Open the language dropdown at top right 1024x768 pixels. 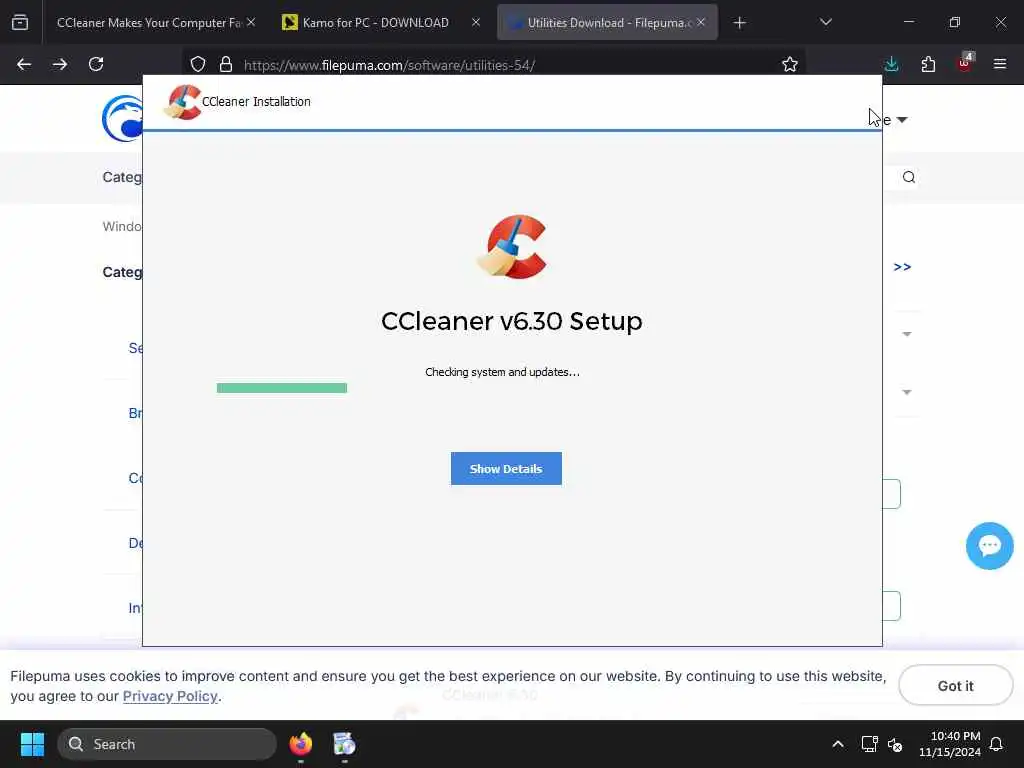coord(895,120)
